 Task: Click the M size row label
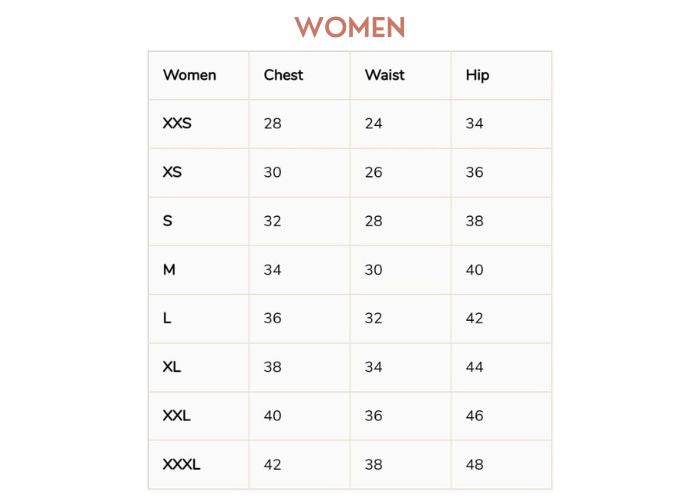169,270
